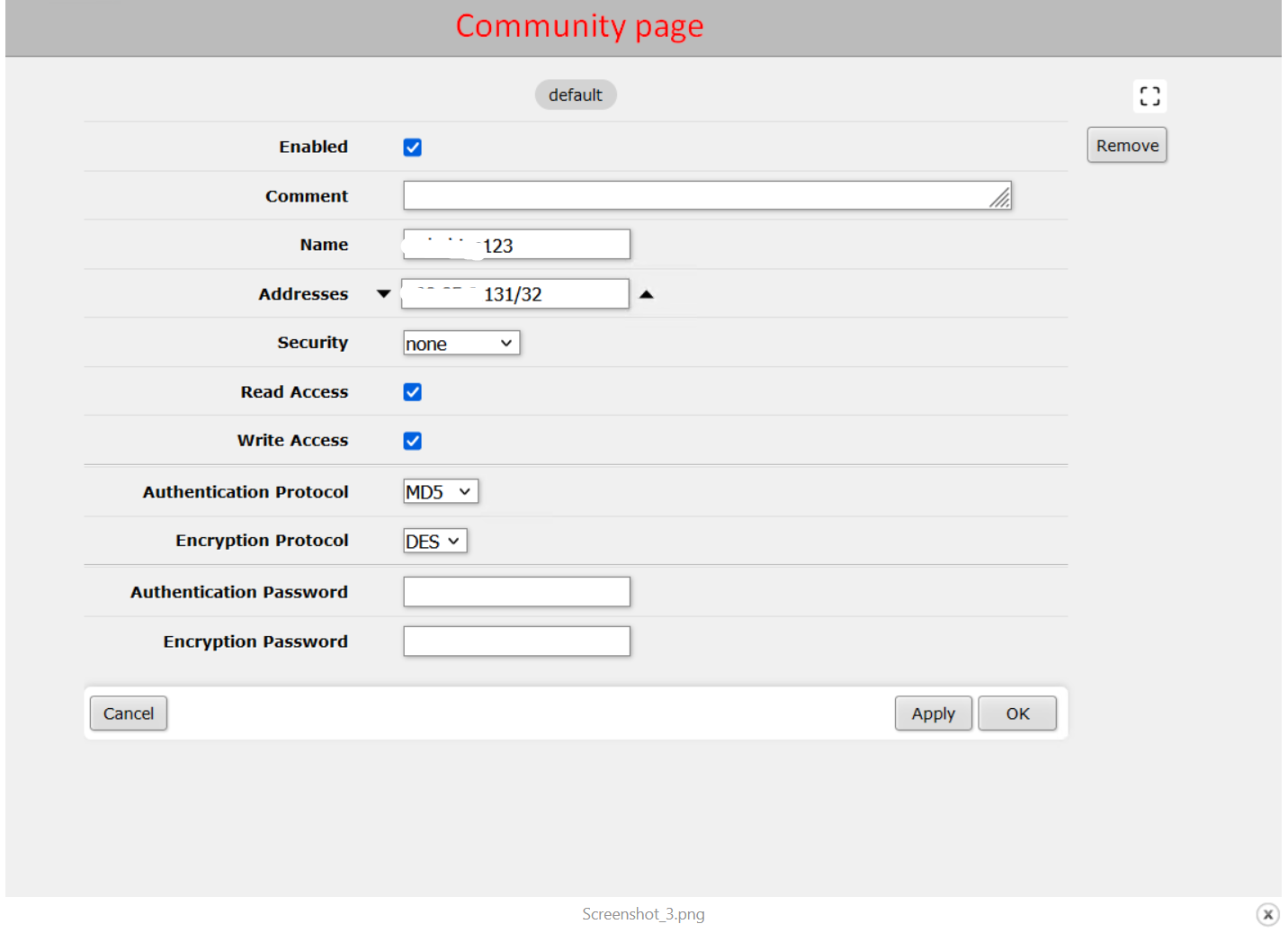This screenshot has width=1288, height=933.
Task: Click the Read Access label
Action: (294, 392)
